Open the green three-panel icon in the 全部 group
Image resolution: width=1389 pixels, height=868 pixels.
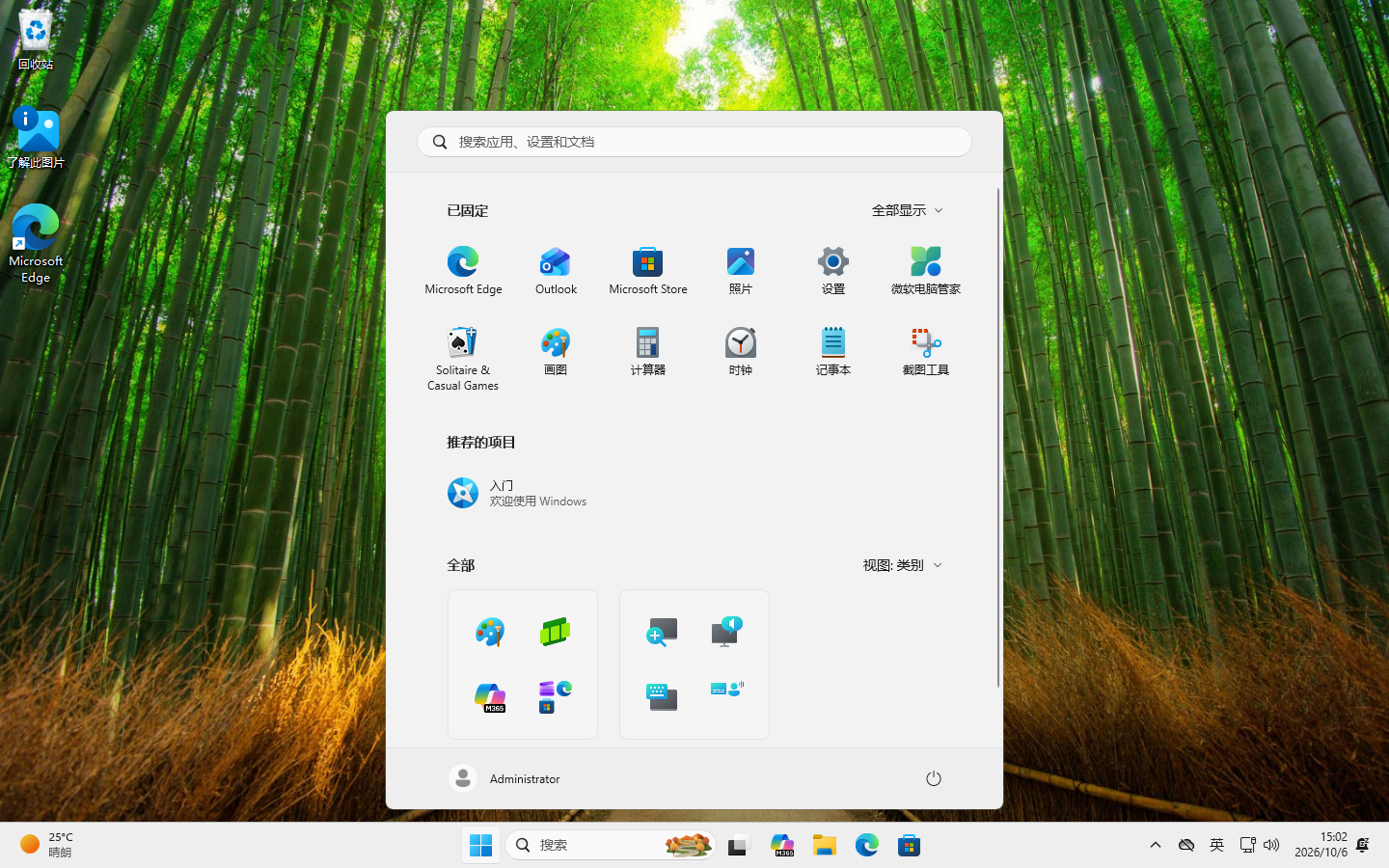coord(556,632)
